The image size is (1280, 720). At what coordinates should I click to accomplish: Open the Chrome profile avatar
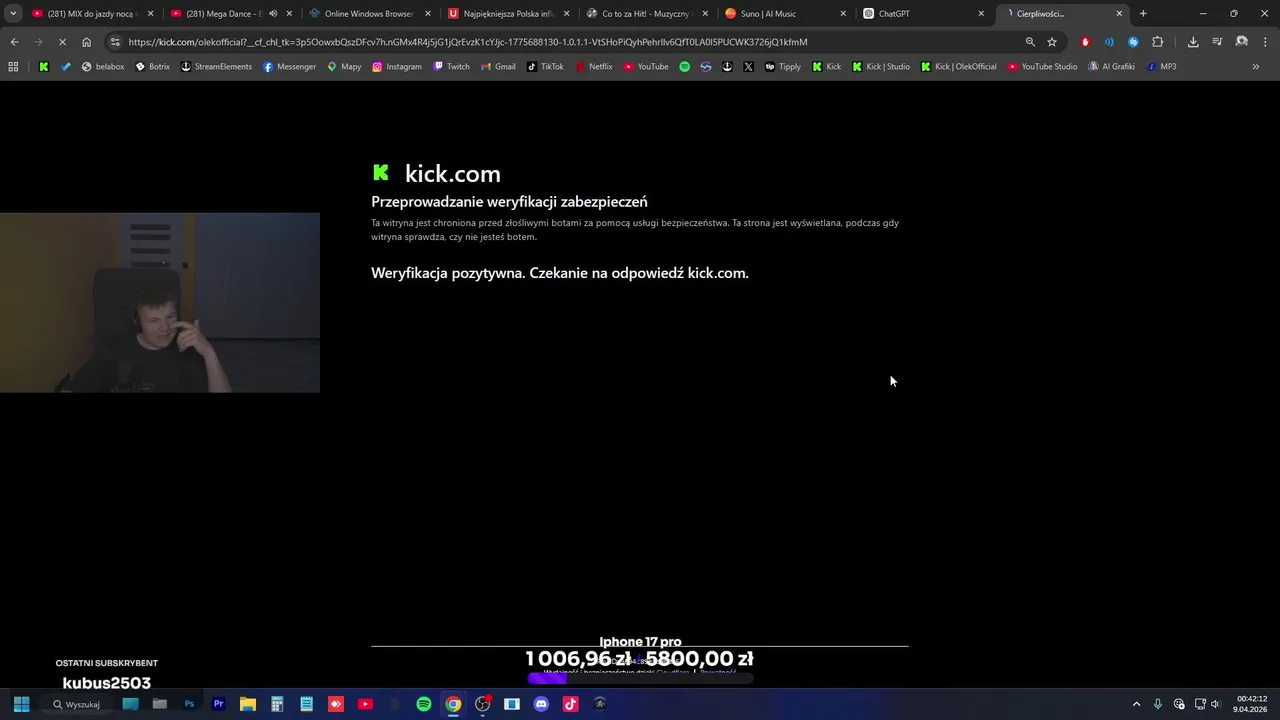point(1241,42)
